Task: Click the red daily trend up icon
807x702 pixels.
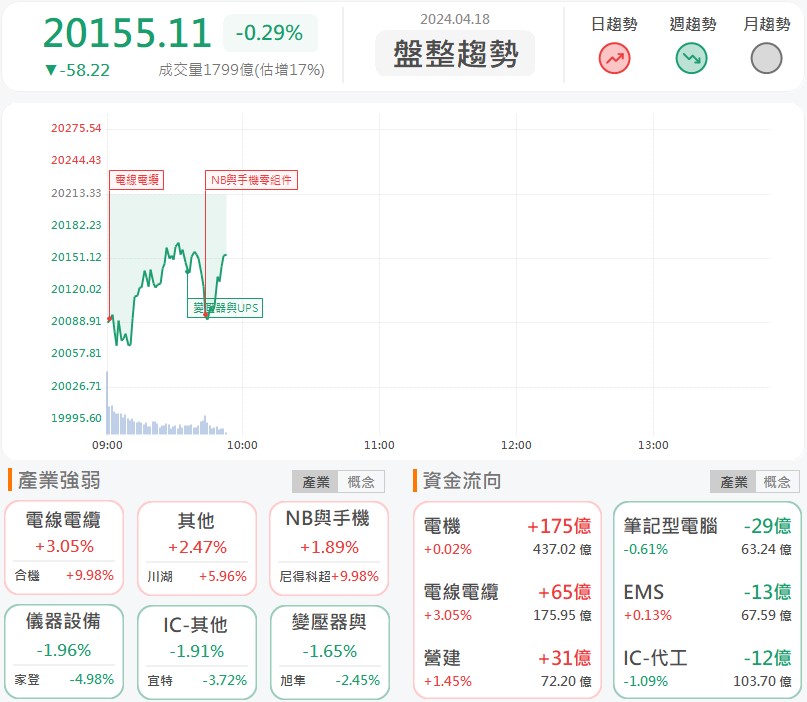Action: click(614, 58)
